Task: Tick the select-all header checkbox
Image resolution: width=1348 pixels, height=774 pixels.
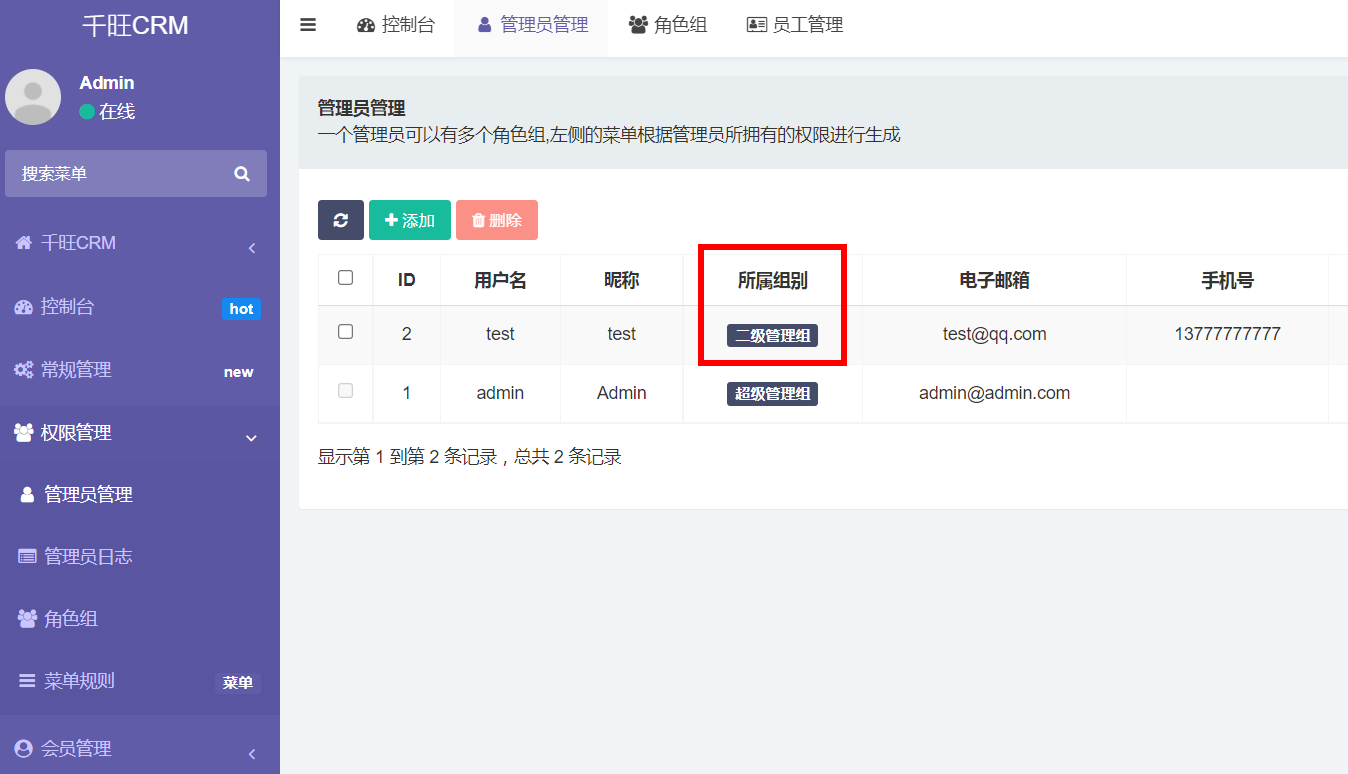Action: tap(346, 278)
